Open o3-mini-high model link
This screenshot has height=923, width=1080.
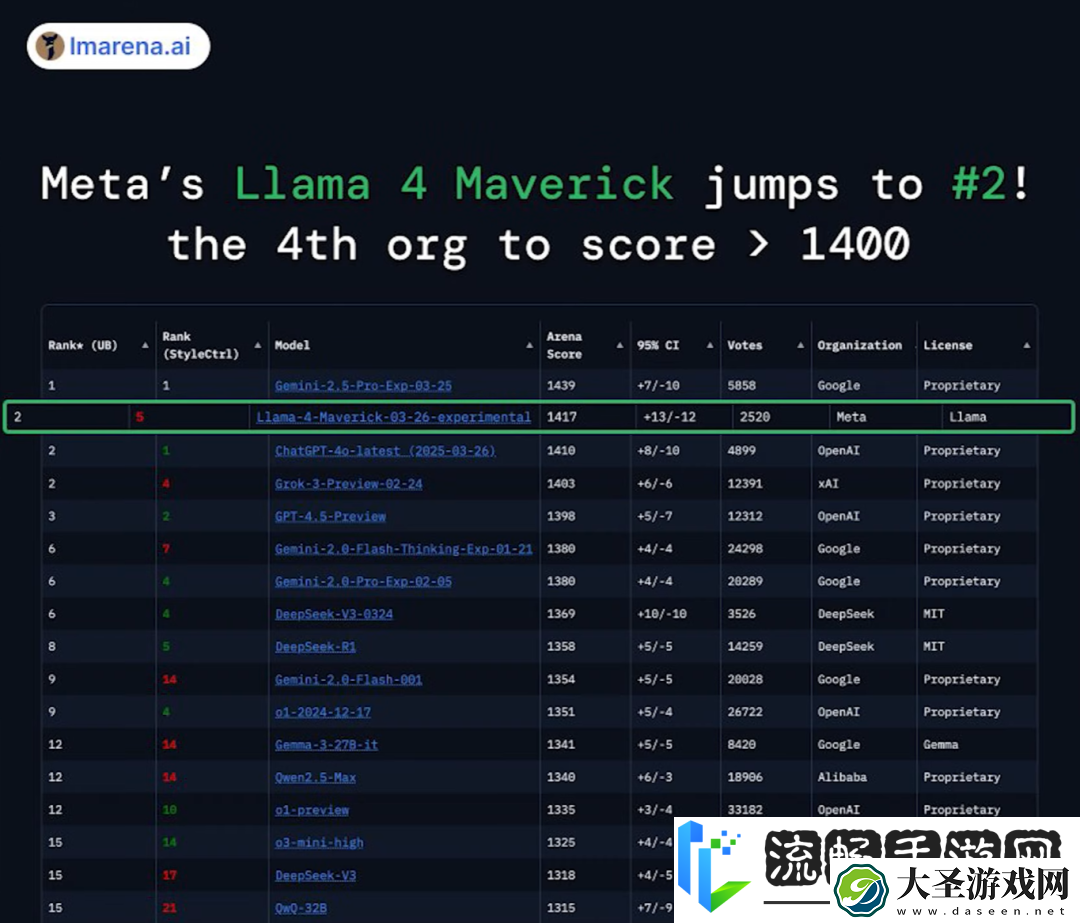coord(319,842)
